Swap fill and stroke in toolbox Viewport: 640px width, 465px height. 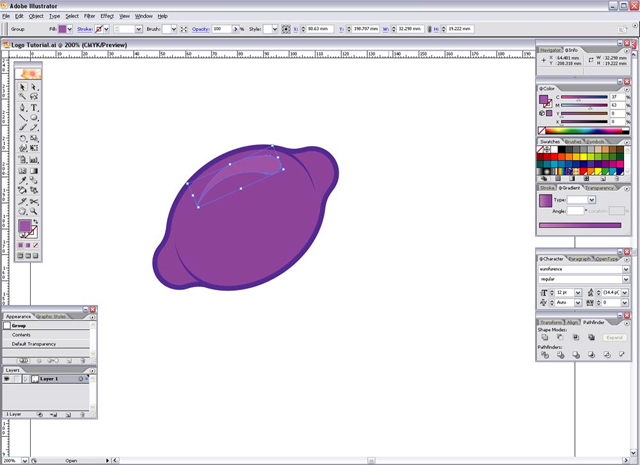pos(36,221)
